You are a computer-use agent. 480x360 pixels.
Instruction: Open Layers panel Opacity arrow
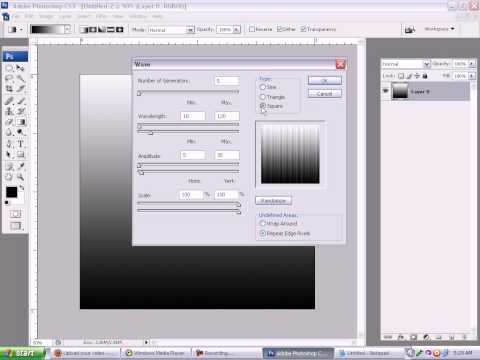pos(471,63)
